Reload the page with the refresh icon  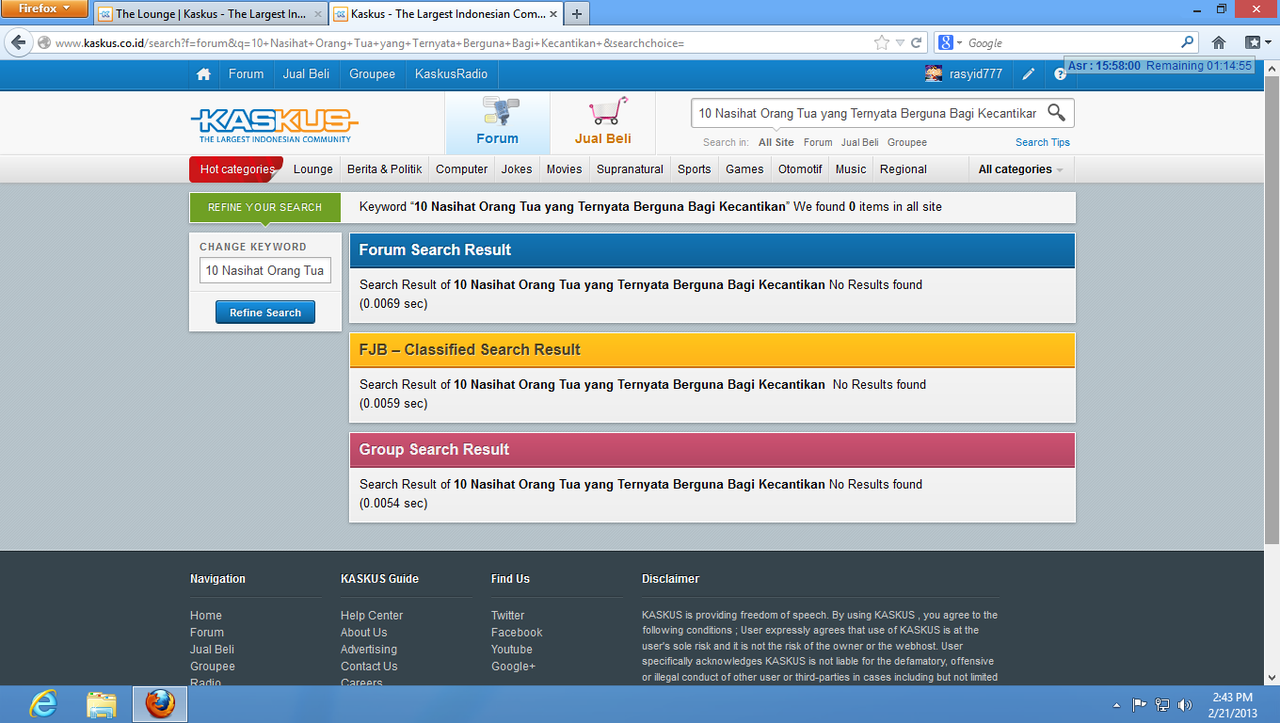click(915, 43)
